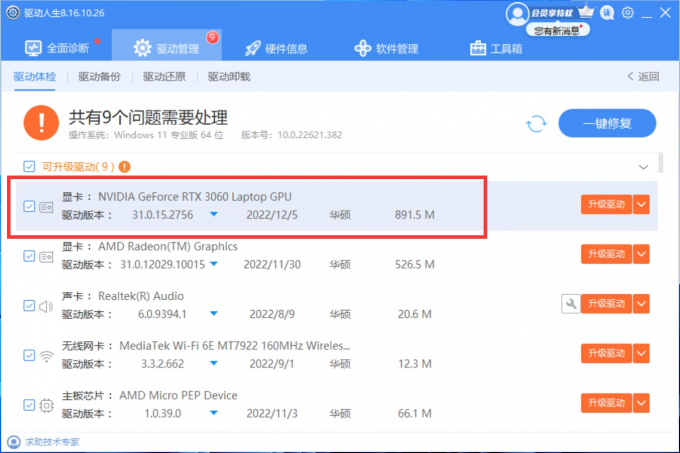Open the 软件管理 tab
This screenshot has height=453, width=680.
[386, 49]
